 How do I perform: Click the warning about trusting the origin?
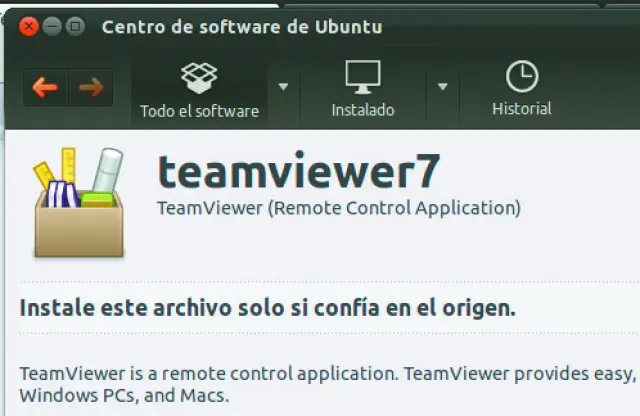point(267,307)
